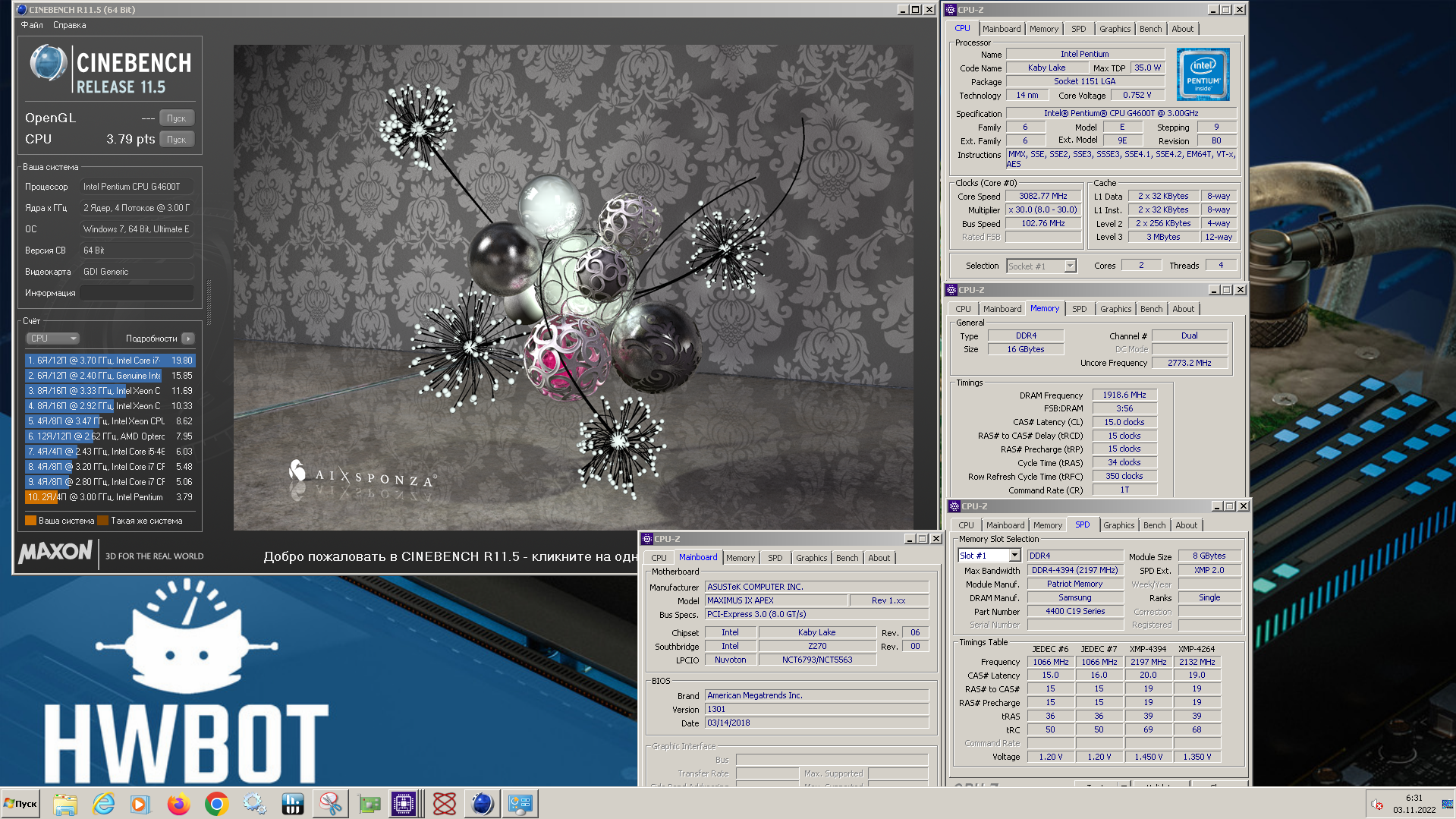Open About tab in top CPU-Z window
This screenshot has height=819, width=1456.
click(x=1182, y=29)
